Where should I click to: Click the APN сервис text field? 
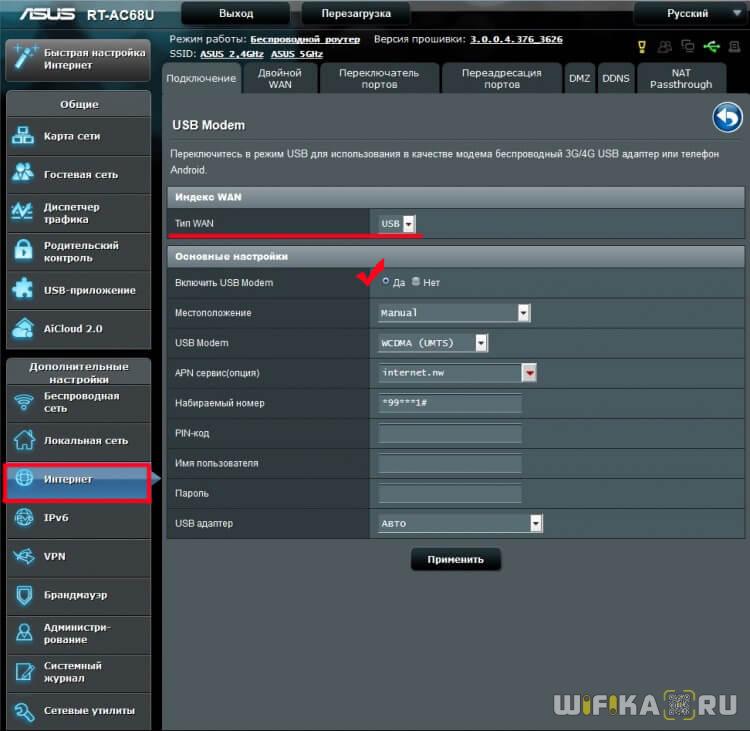click(x=450, y=373)
